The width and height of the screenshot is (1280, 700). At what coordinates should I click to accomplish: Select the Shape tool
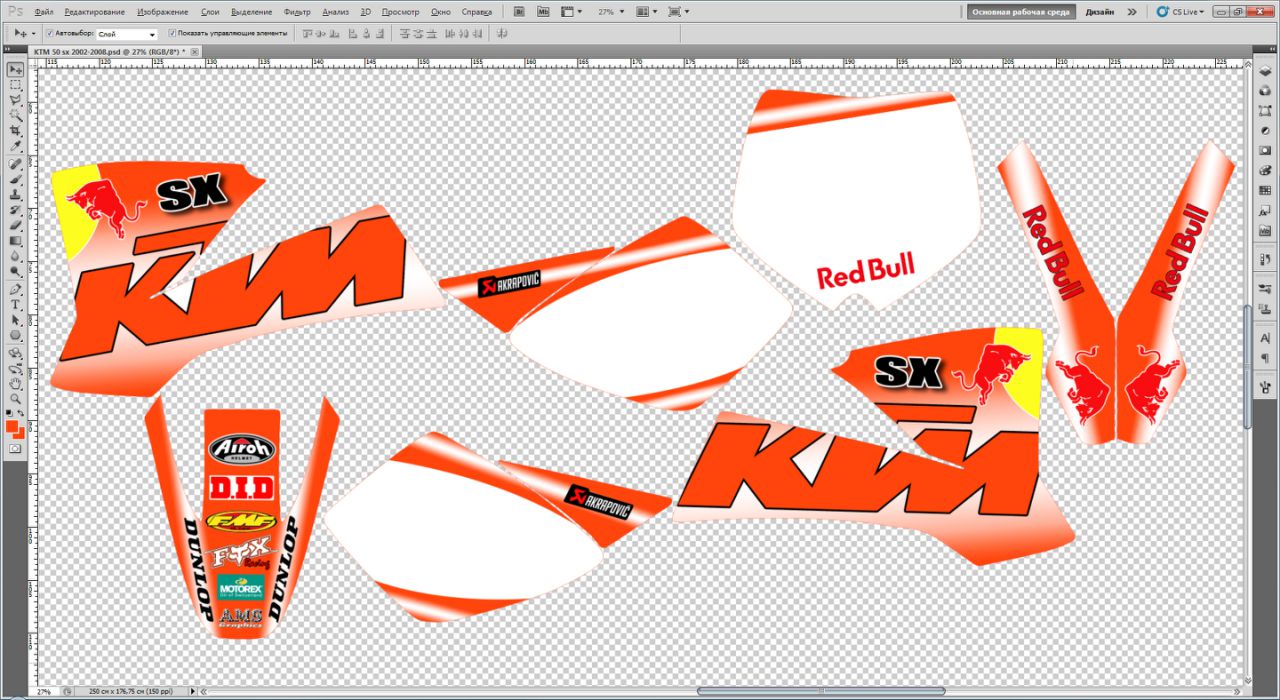point(15,335)
